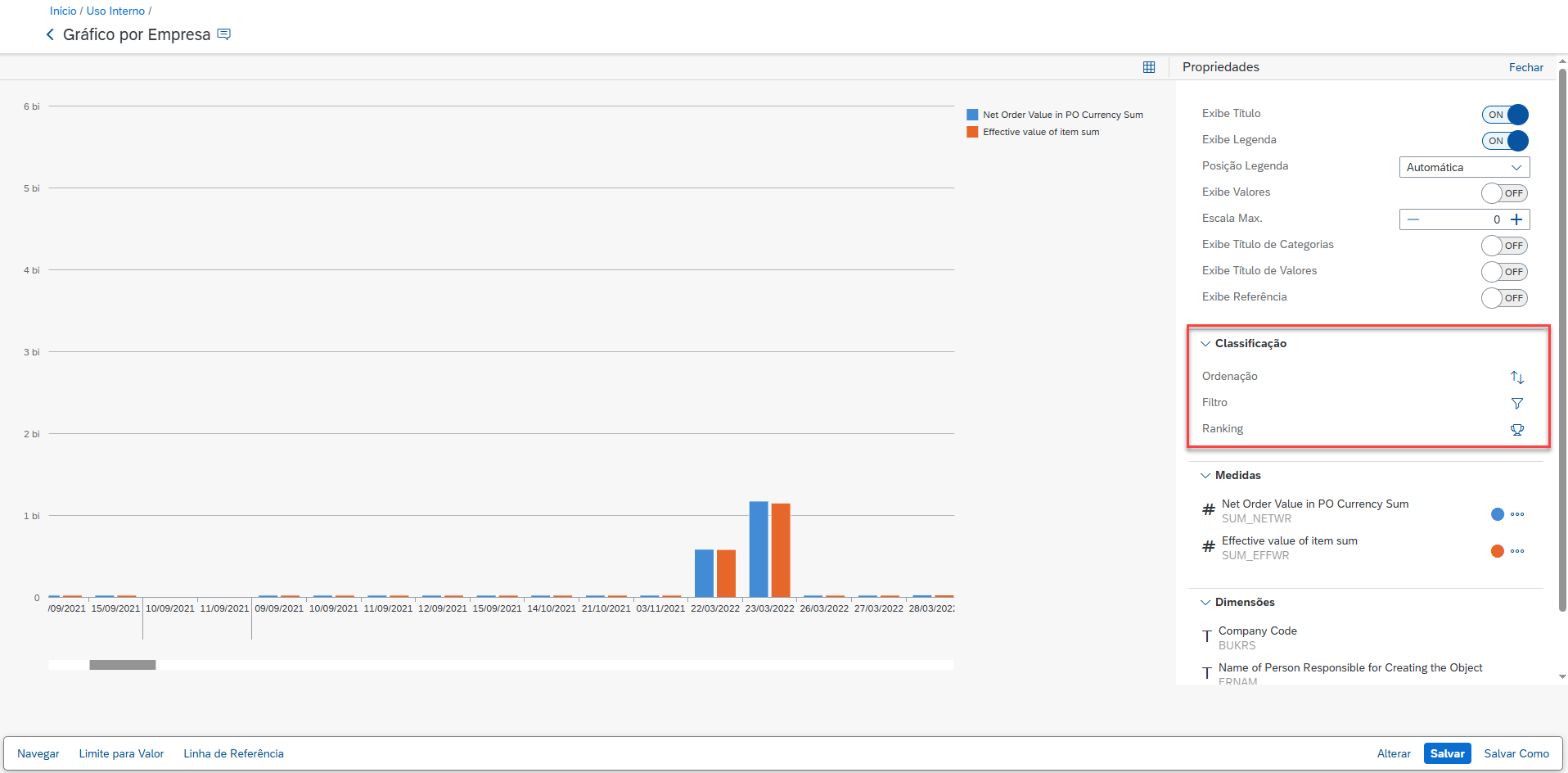The height and width of the screenshot is (773, 1568).
Task: Open the Posição Legenda dropdown
Action: [1463, 167]
